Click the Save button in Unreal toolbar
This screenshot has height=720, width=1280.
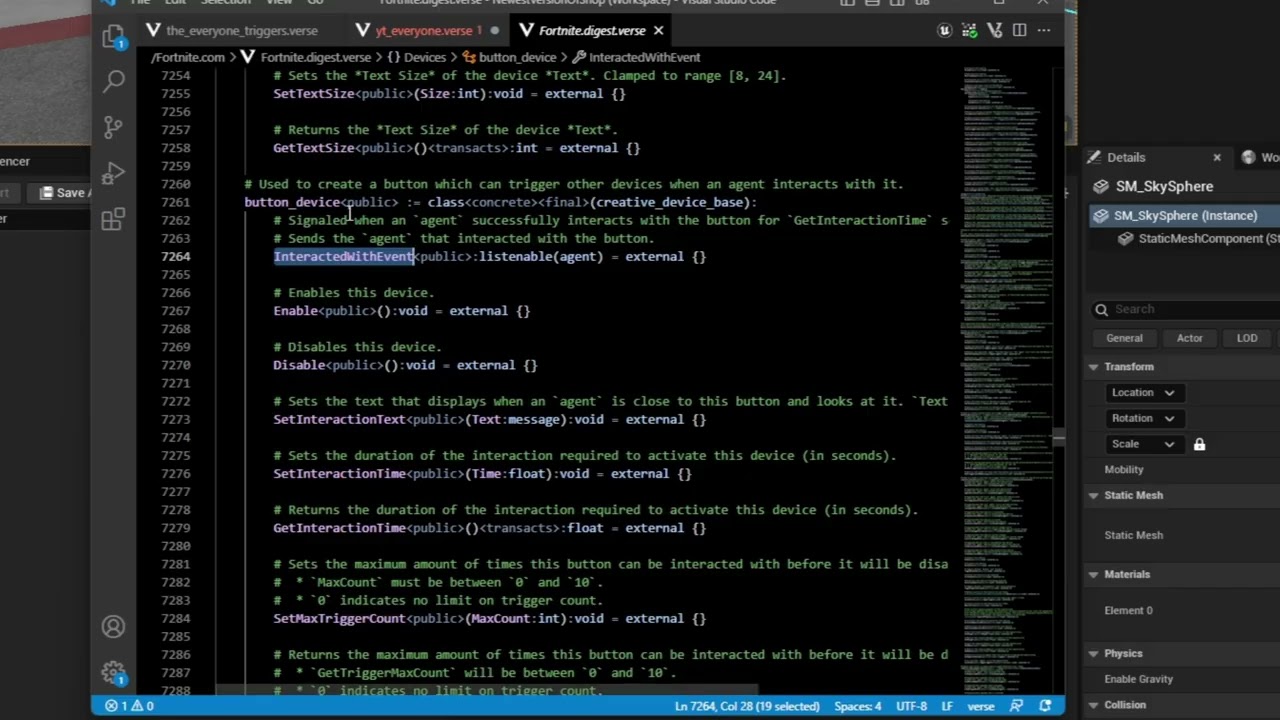pos(63,192)
